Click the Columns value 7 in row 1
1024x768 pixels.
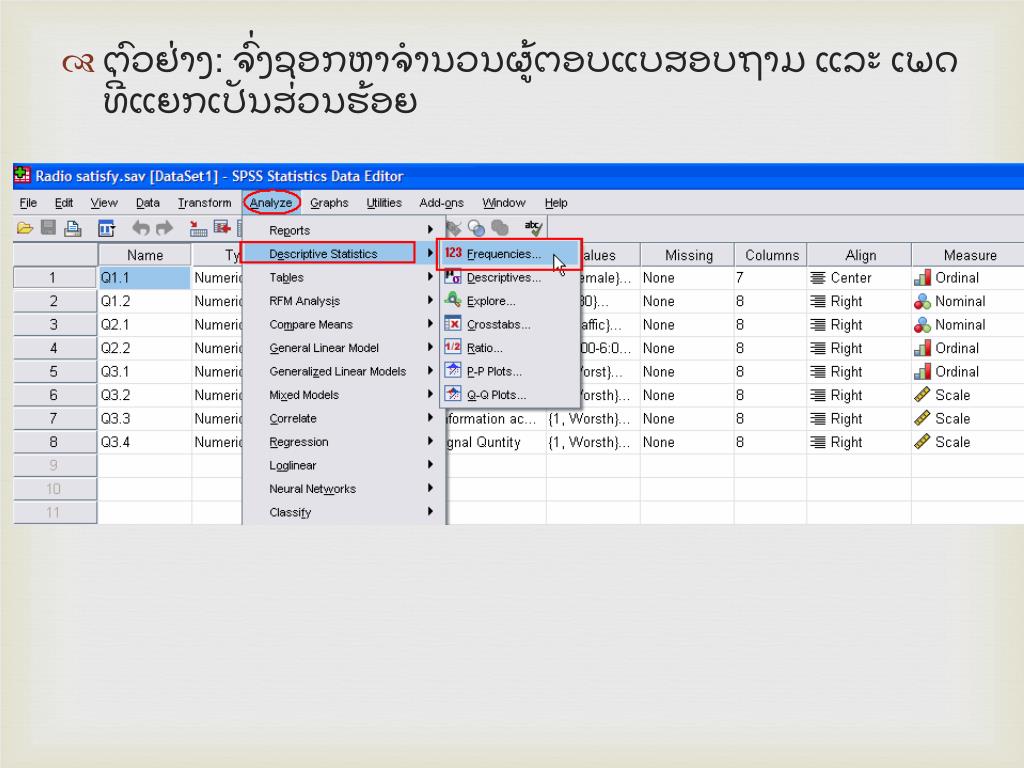(771, 278)
